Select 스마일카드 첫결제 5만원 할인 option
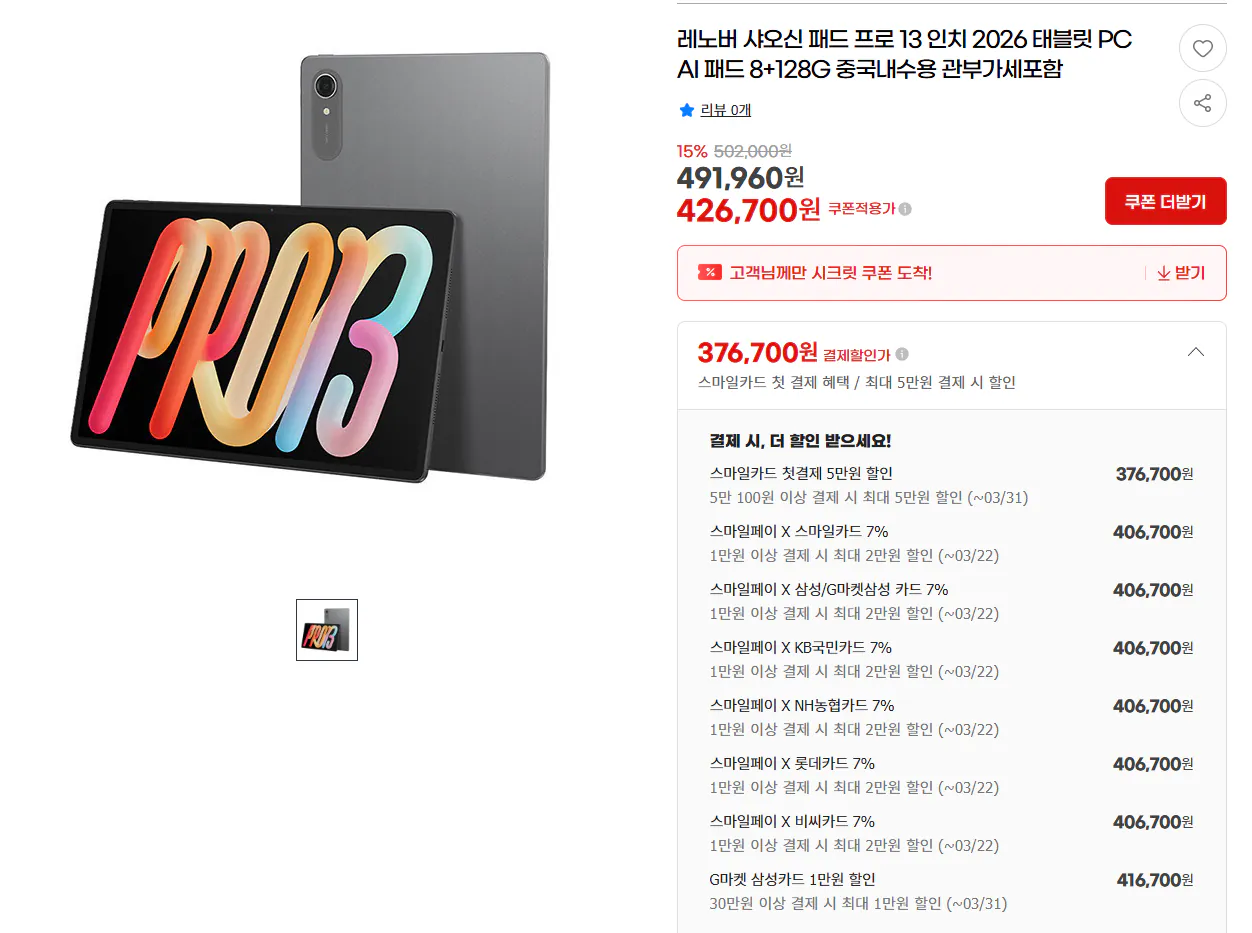Image resolution: width=1252 pixels, height=933 pixels. [951, 485]
